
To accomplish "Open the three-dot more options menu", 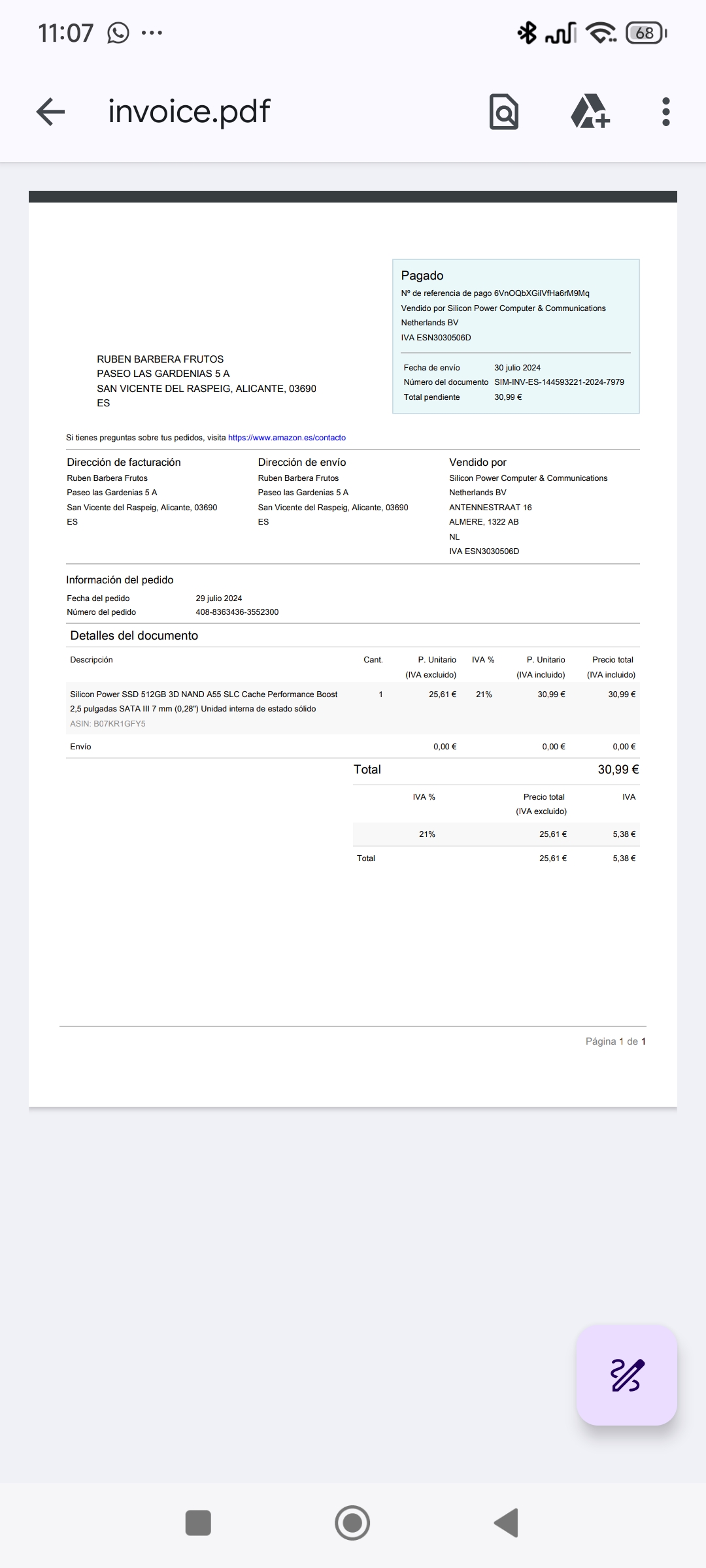I will click(x=665, y=112).
